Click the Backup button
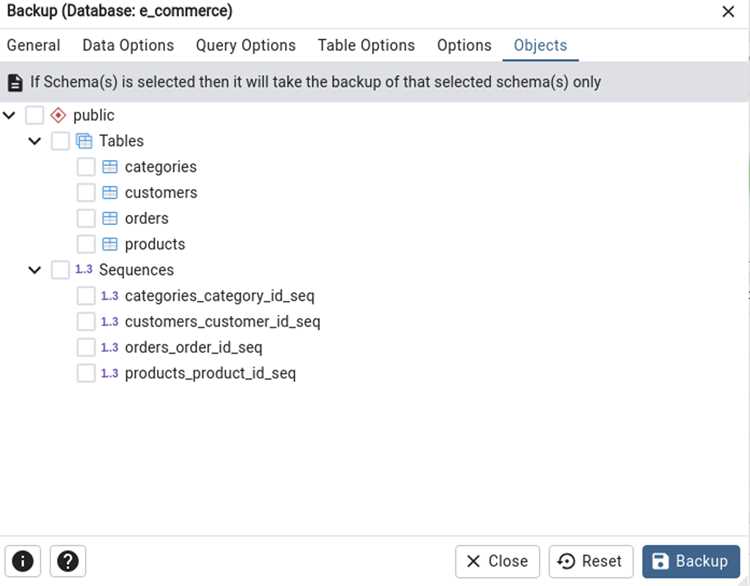This screenshot has width=750, height=586. [691, 561]
